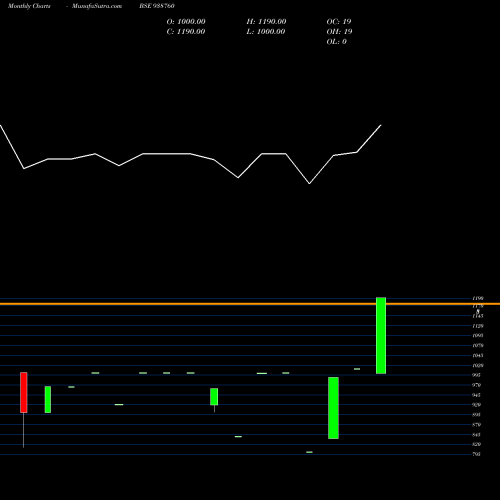This screenshot has height=500, width=500.
Task: Click the 'Monthly Charts' title text
Action: coord(29,6)
